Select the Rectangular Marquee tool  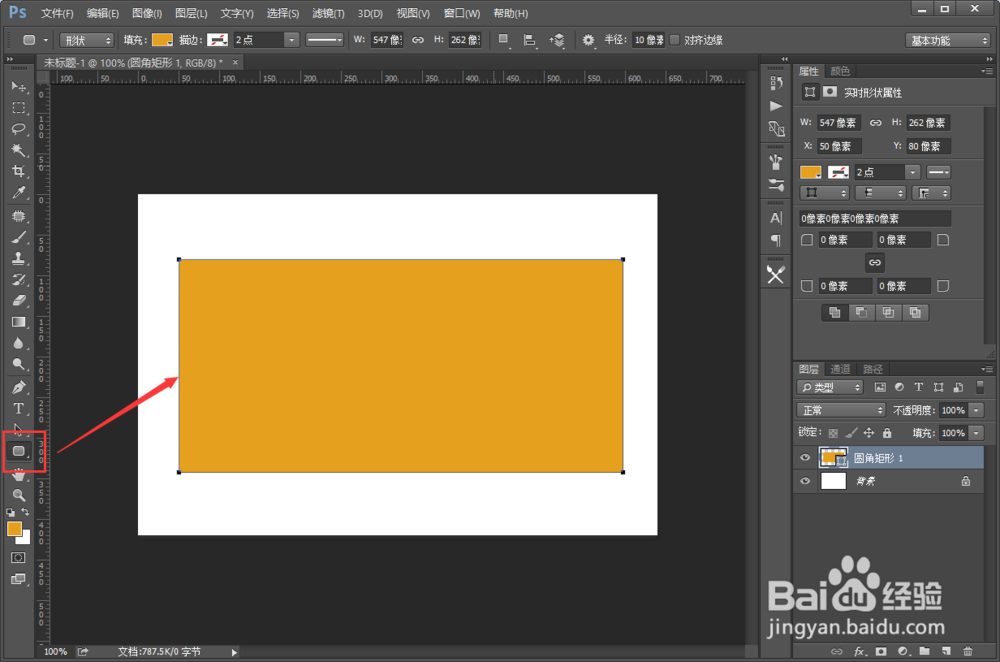[x=18, y=108]
